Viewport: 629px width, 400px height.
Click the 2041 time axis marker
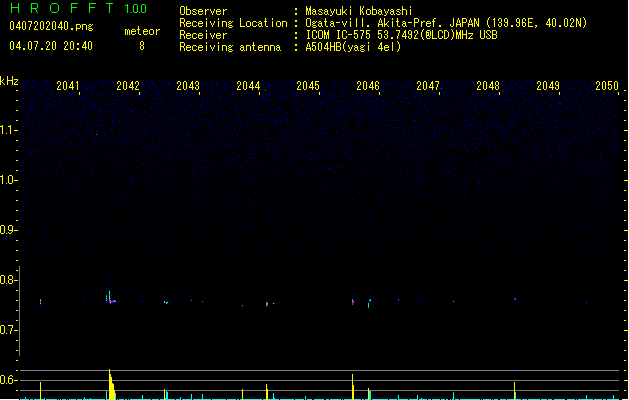pyautogui.click(x=68, y=86)
